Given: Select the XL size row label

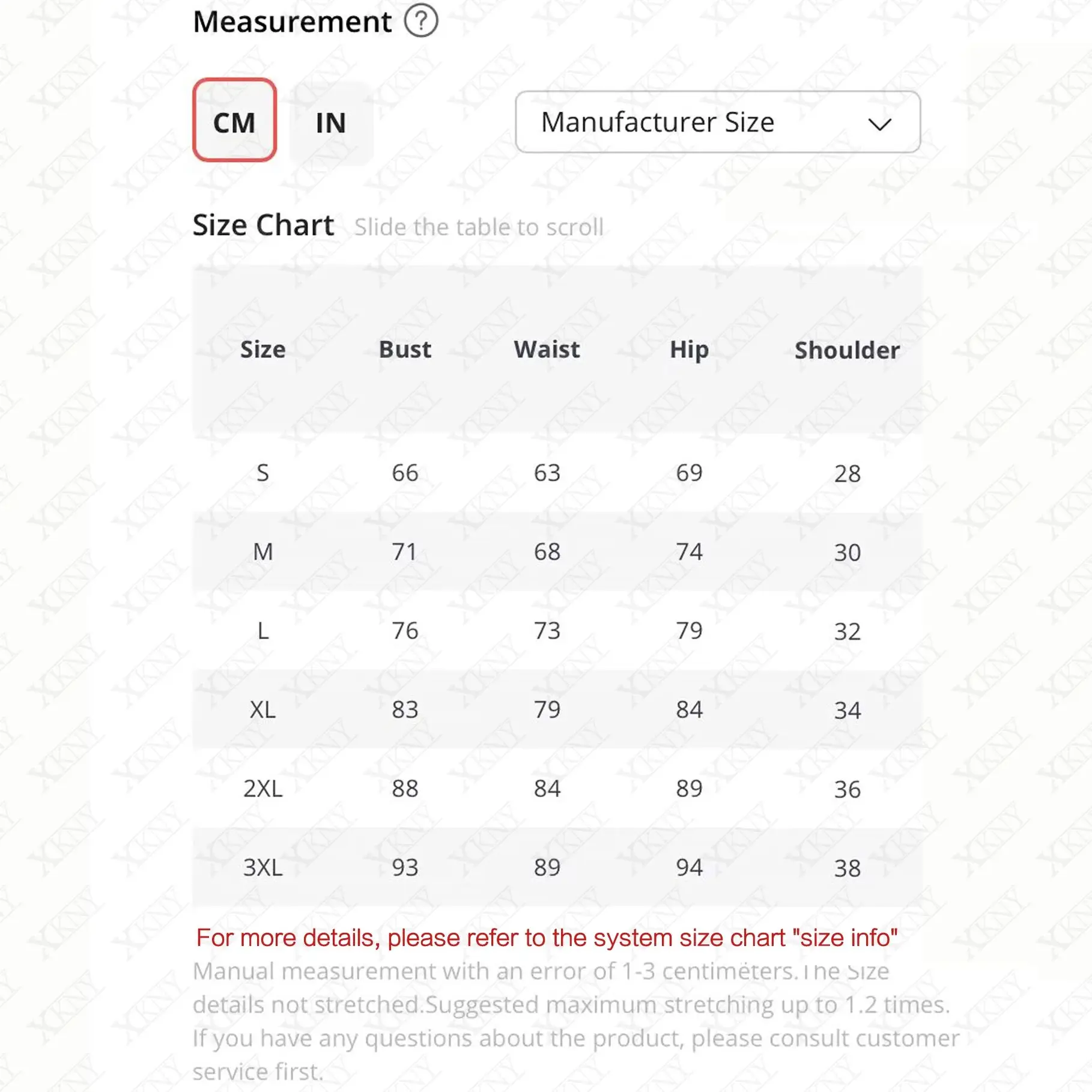Looking at the screenshot, I should 262,710.
